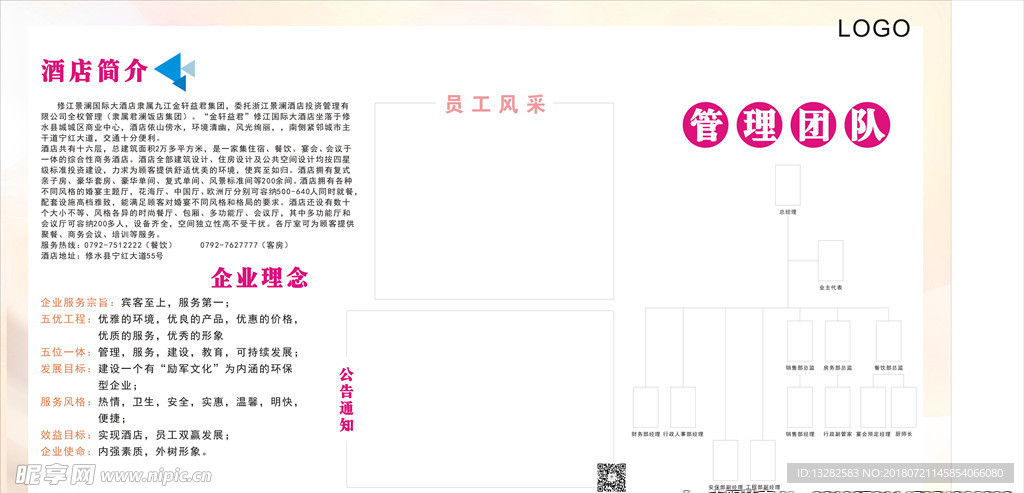Image resolution: width=1024 pixels, height=493 pixels.
Task: Click the address line 酒店地址：修水县宁红大道55号
Action: (x=102, y=256)
